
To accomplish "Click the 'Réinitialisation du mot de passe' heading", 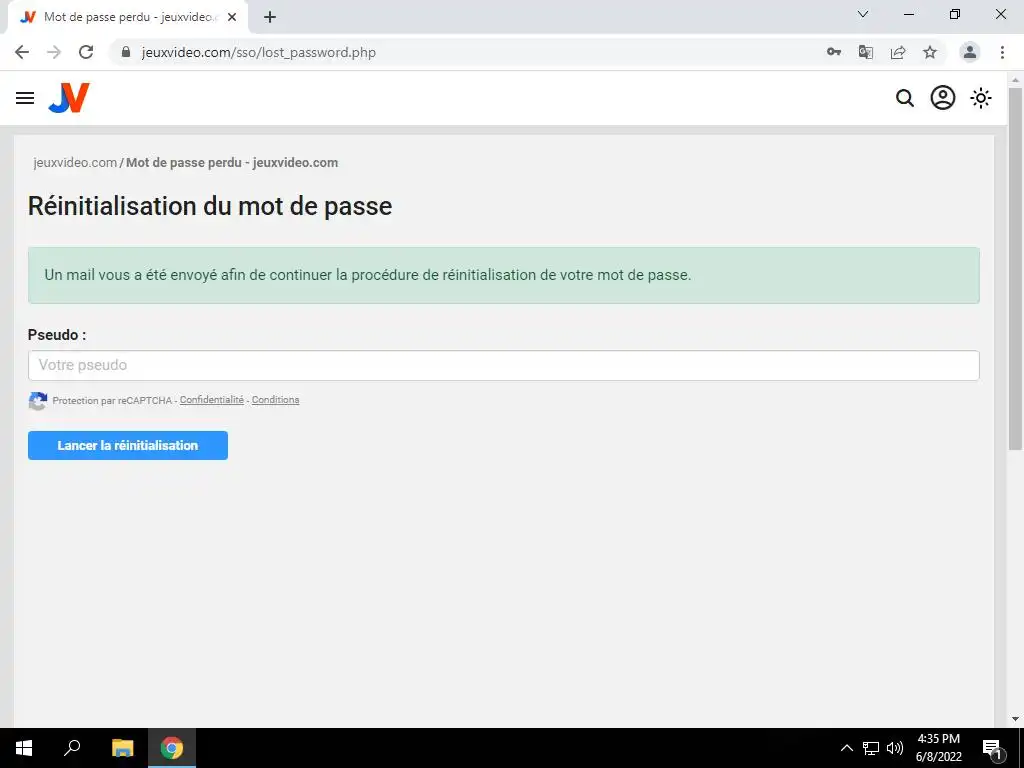I will pyautogui.click(x=210, y=206).
